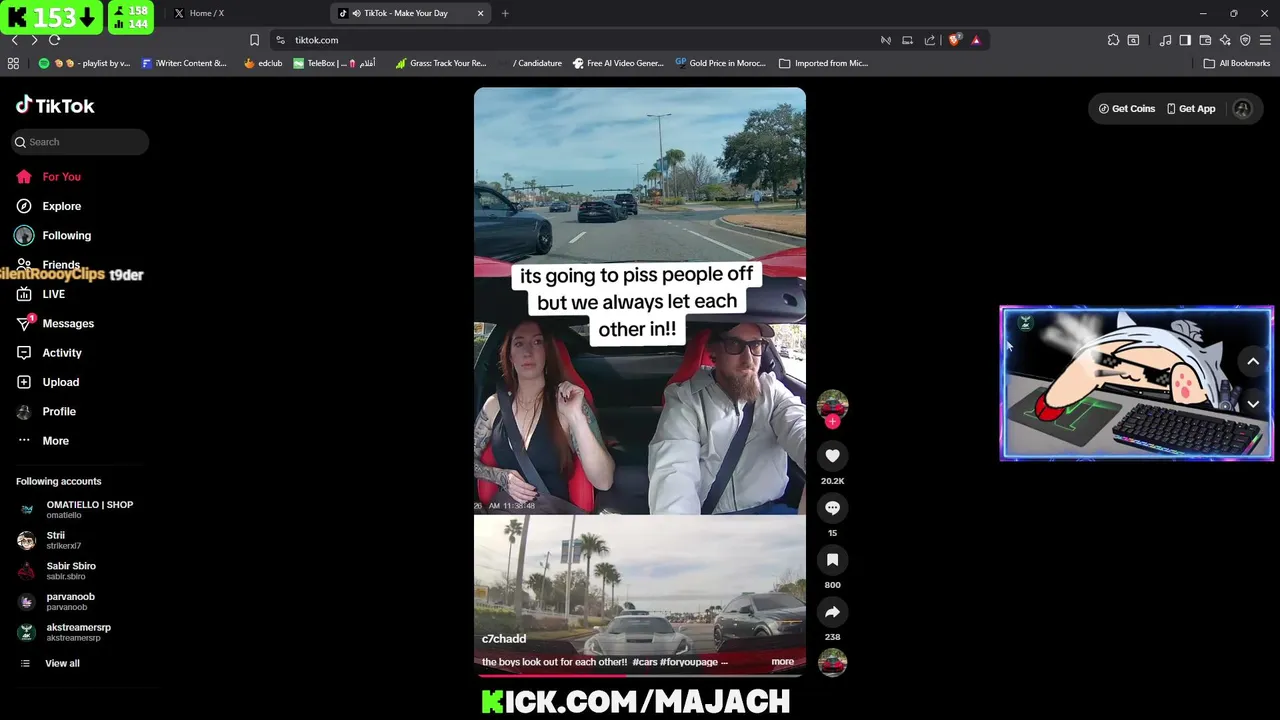Open a new browser tab
Image resolution: width=1280 pixels, height=720 pixels.
[x=505, y=13]
